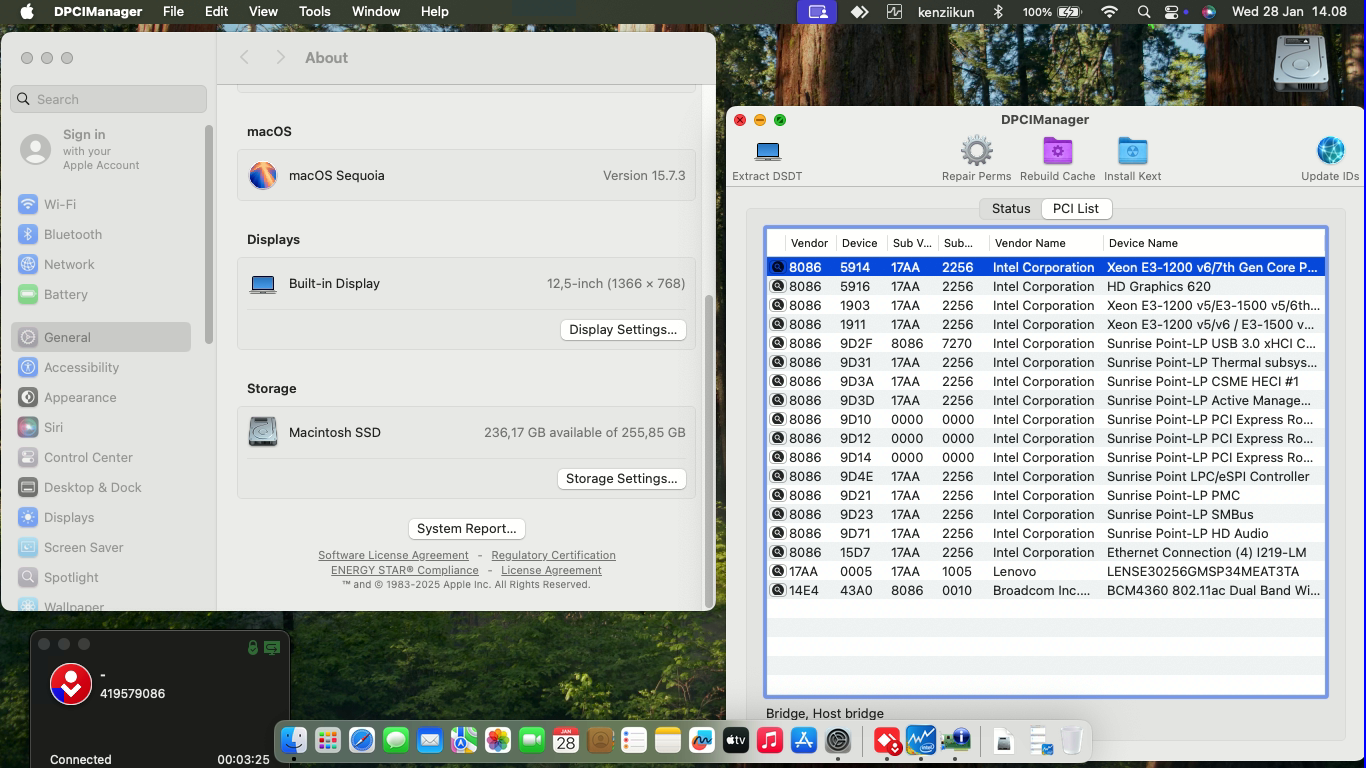
Task: Click the Extract DSDT toolbar icon
Action: coord(768,151)
